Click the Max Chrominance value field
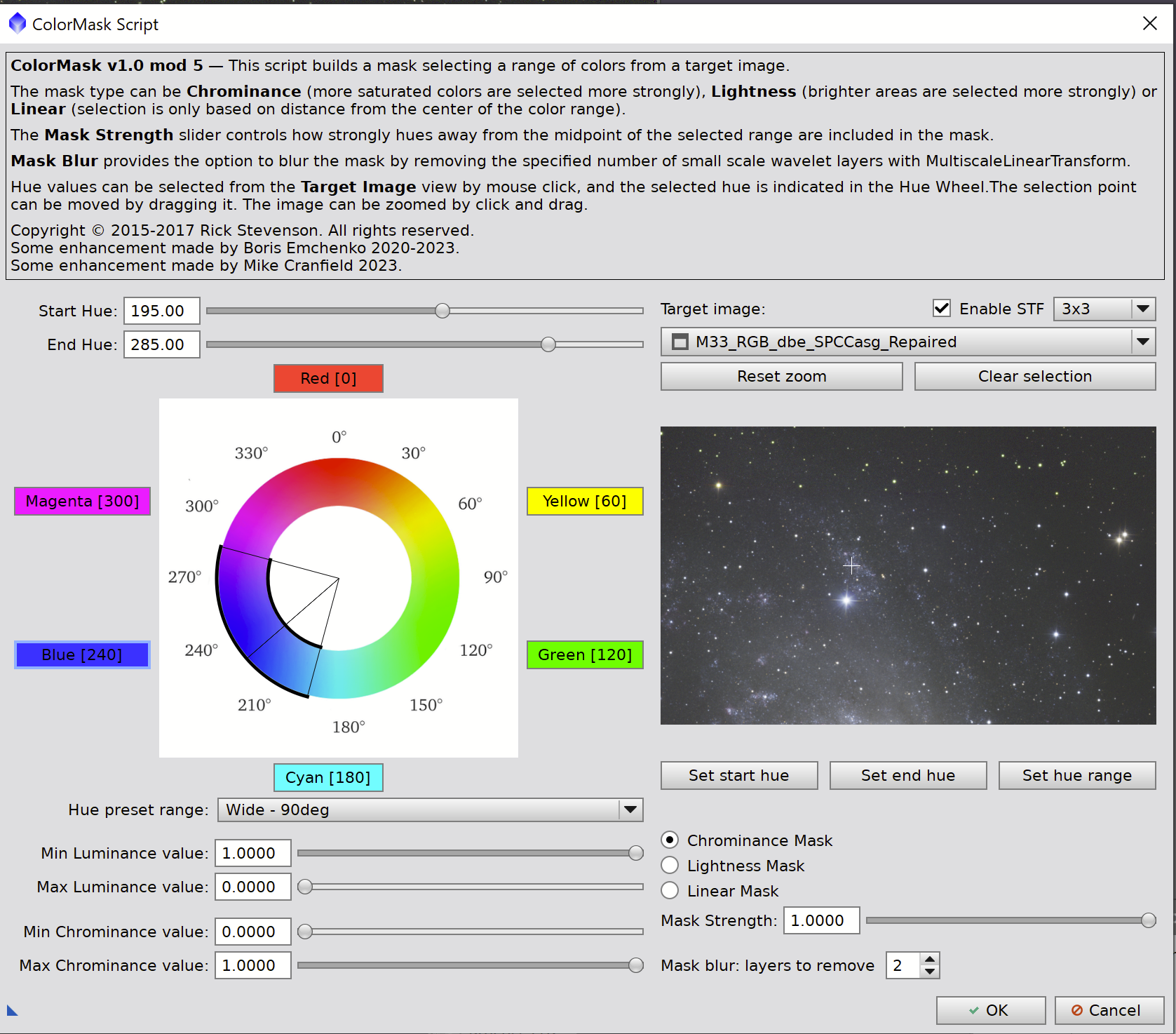Screen dimensions: 1176x1034 click(253, 965)
